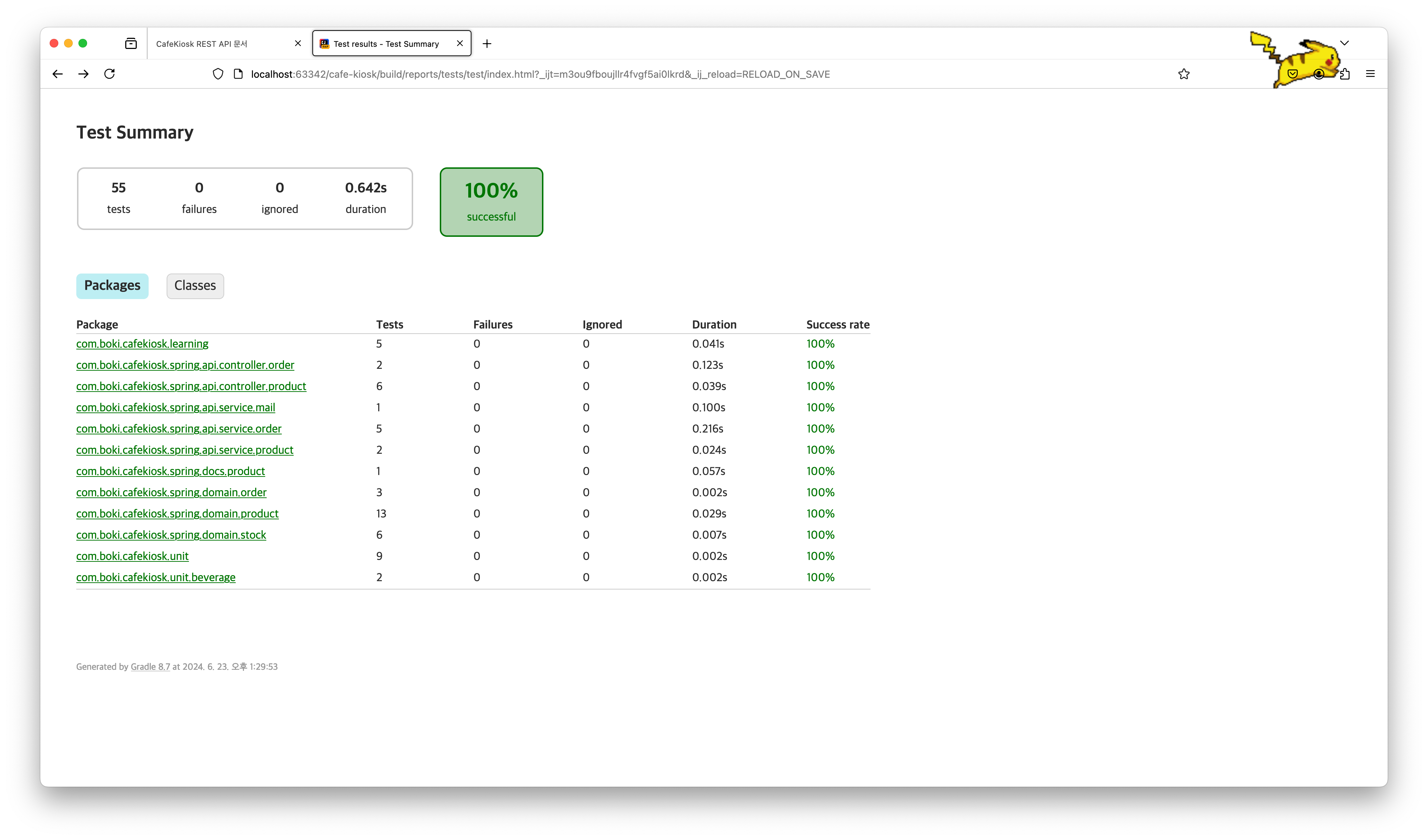This screenshot has height=840, width=1428.
Task: Click the page info document icon
Action: [x=238, y=74]
